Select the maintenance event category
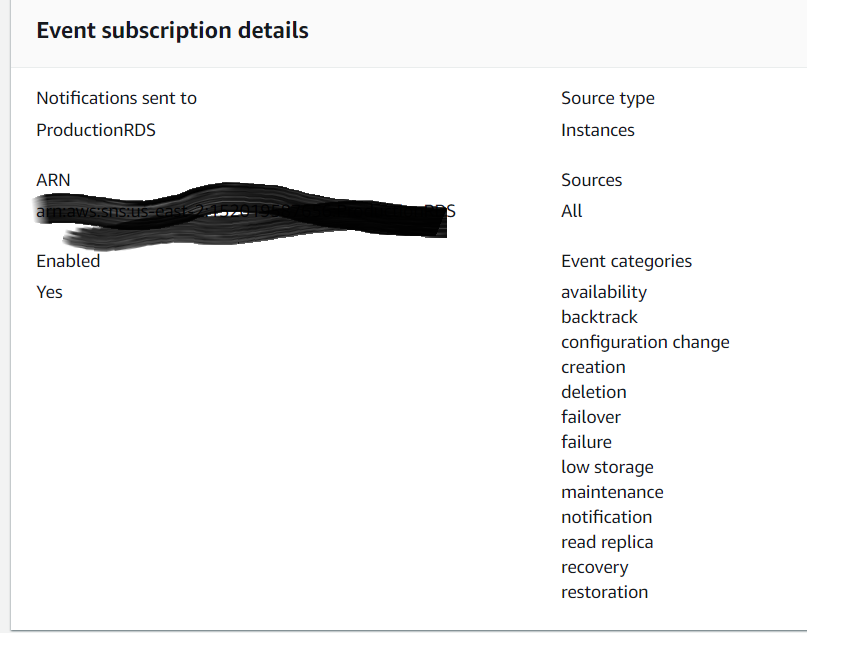The image size is (841, 646). pos(612,492)
